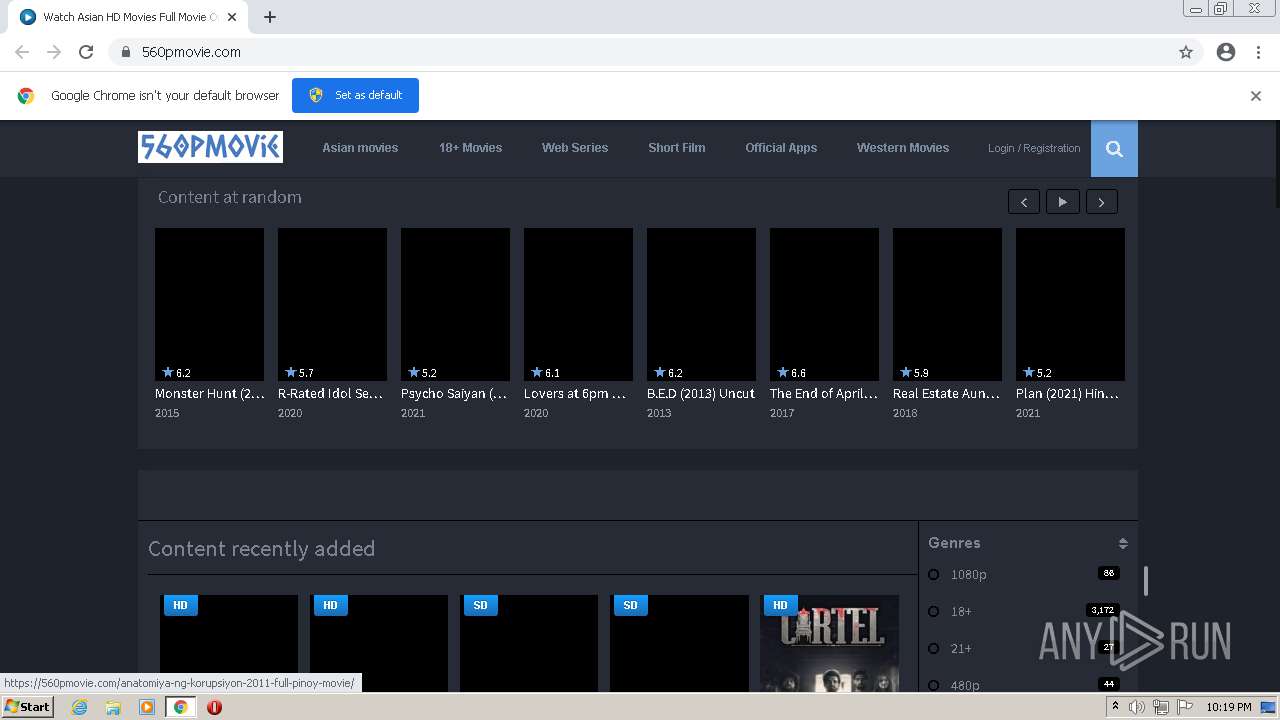Go to next random content slide
Screen dimensions: 1280x720
coord(1101,202)
